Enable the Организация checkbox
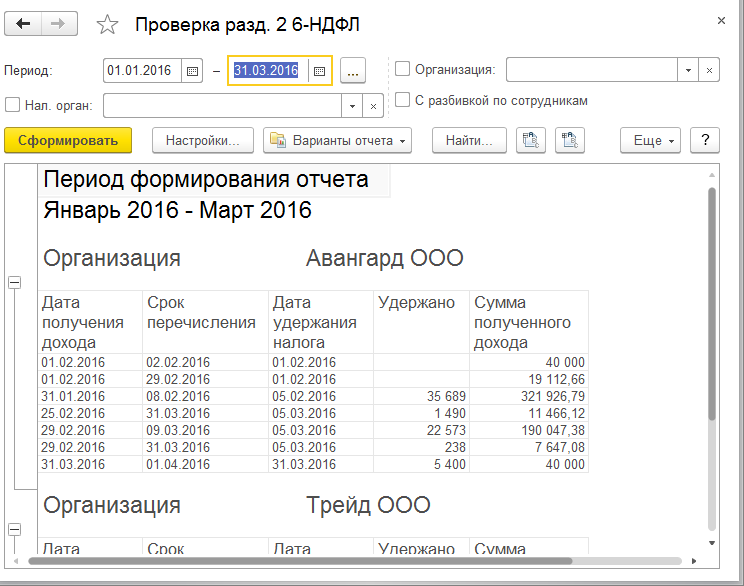Image resolution: width=744 pixels, height=586 pixels. pyautogui.click(x=403, y=69)
